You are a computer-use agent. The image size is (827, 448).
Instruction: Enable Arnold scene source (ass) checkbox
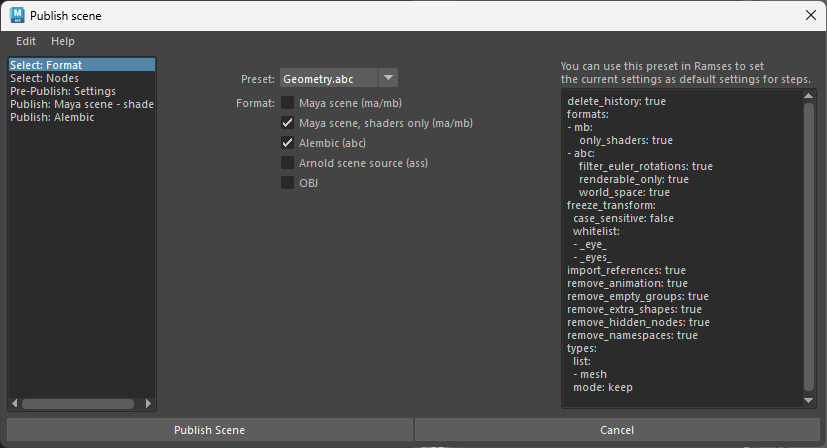pos(287,163)
